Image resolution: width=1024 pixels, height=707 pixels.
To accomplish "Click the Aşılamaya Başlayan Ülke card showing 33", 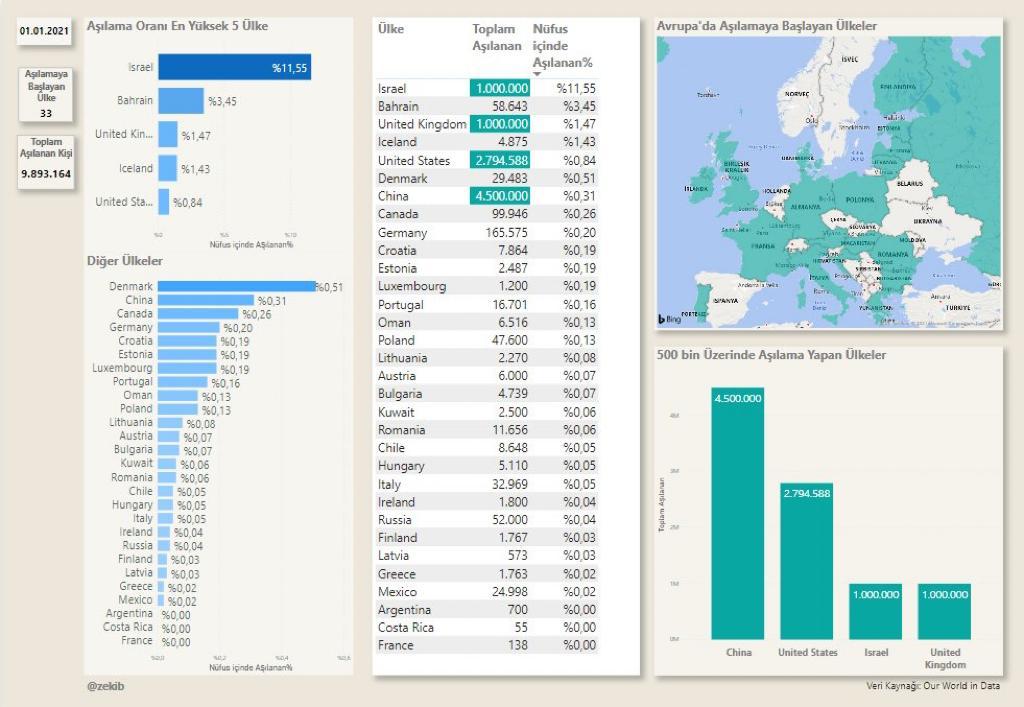I will point(46,94).
